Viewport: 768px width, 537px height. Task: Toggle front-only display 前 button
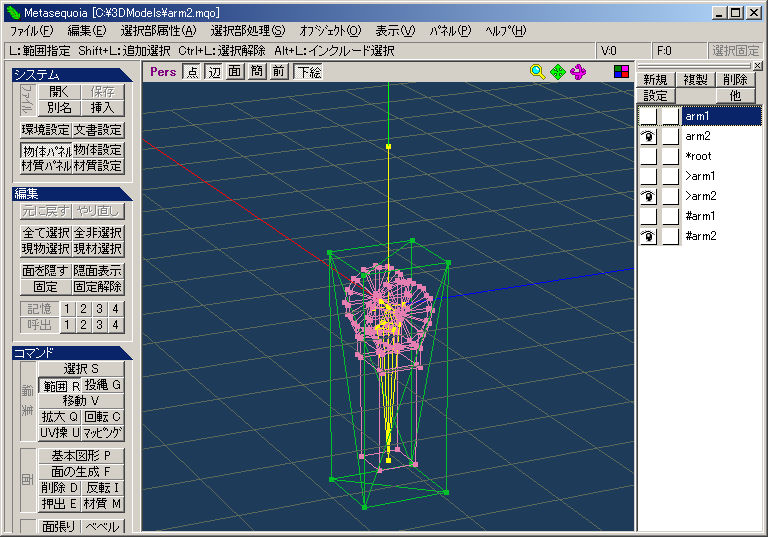279,72
